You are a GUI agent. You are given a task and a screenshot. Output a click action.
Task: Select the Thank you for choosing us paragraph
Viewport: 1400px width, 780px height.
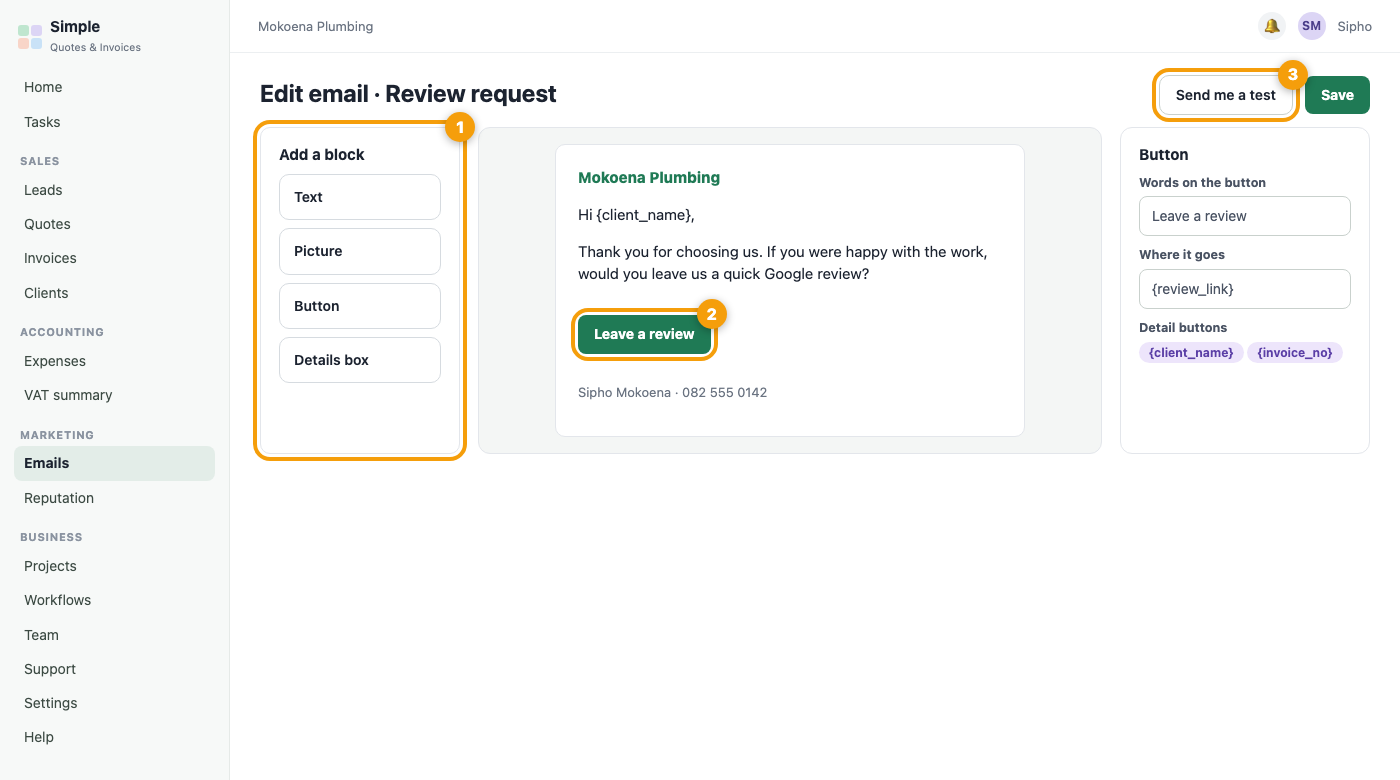pos(783,263)
